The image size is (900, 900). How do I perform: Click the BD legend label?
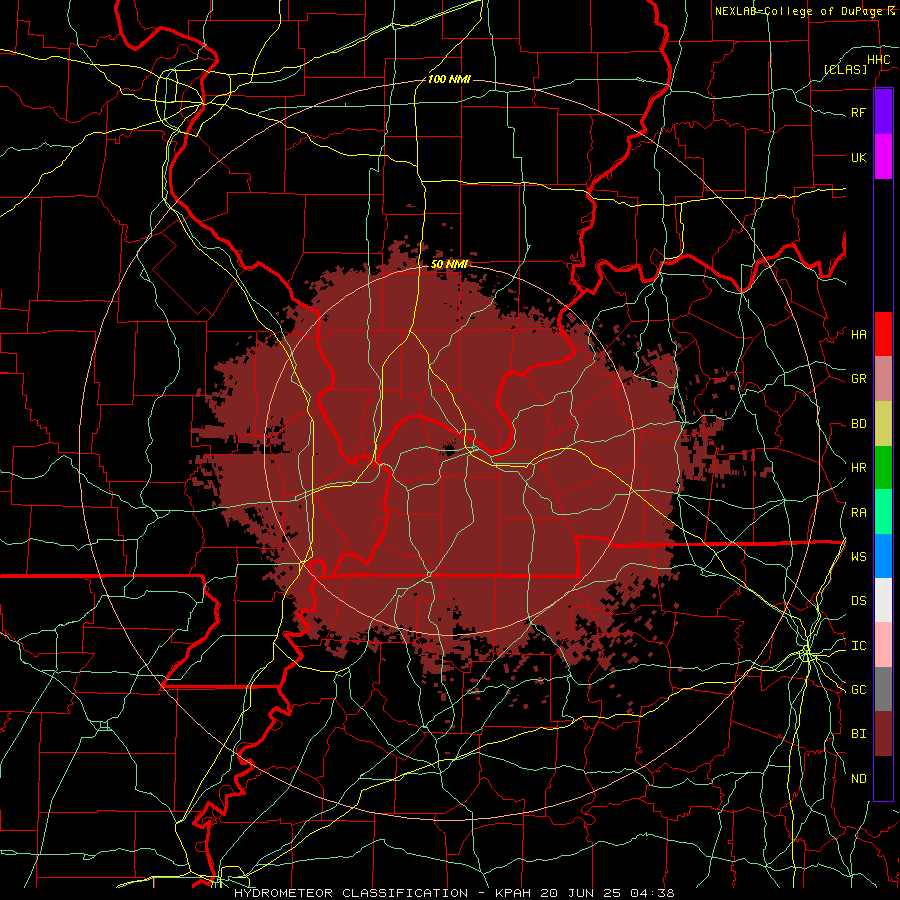[858, 424]
